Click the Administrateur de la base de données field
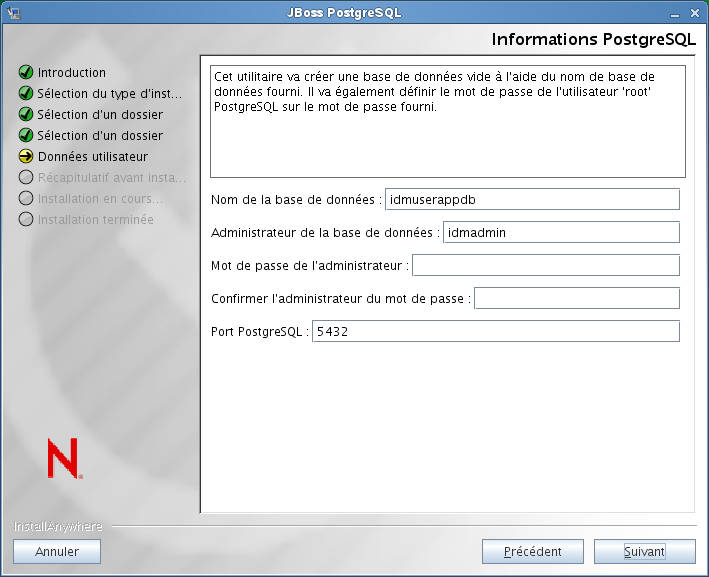709x577 pixels. [561, 232]
